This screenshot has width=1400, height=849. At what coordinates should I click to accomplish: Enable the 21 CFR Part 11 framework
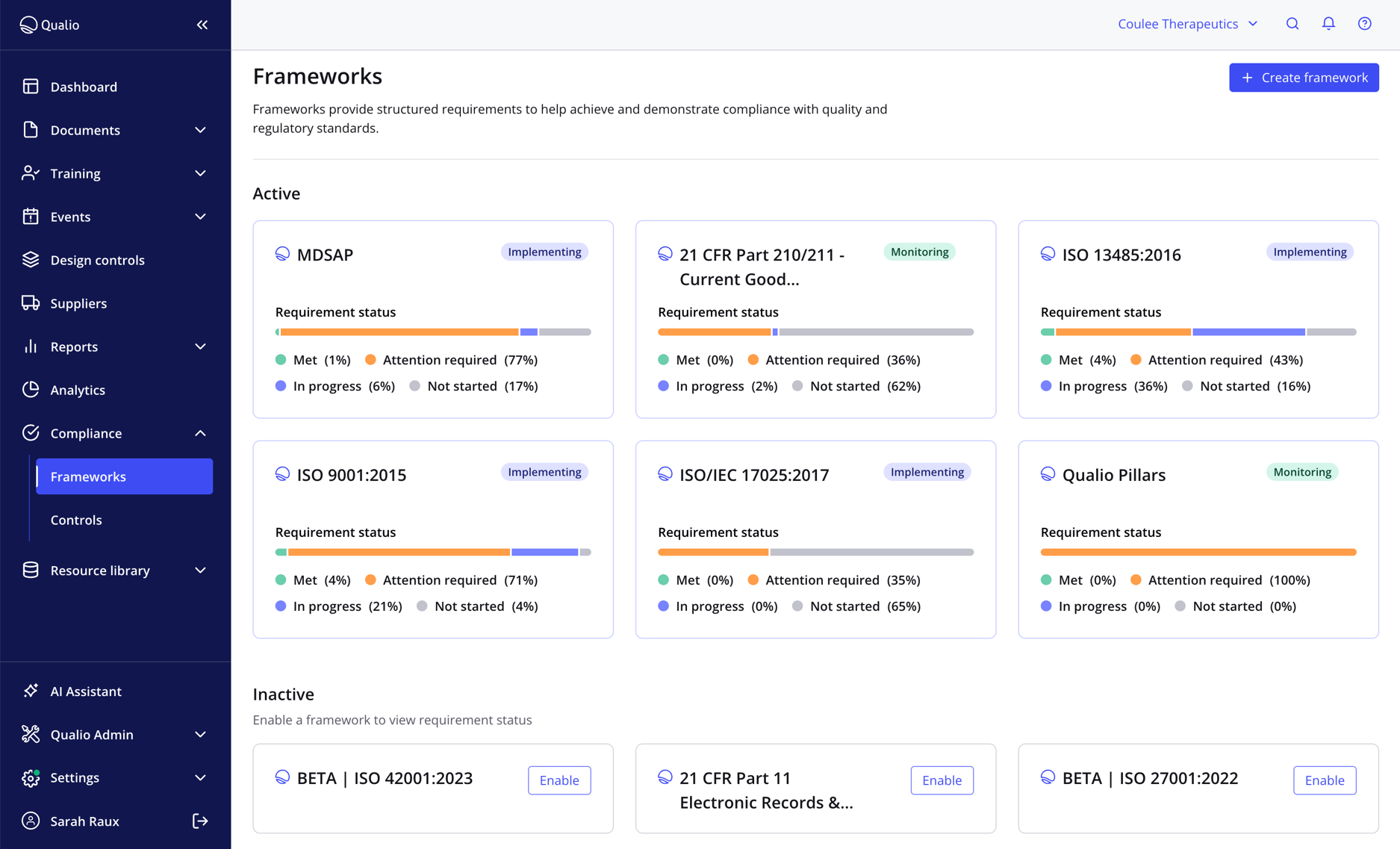[942, 780]
